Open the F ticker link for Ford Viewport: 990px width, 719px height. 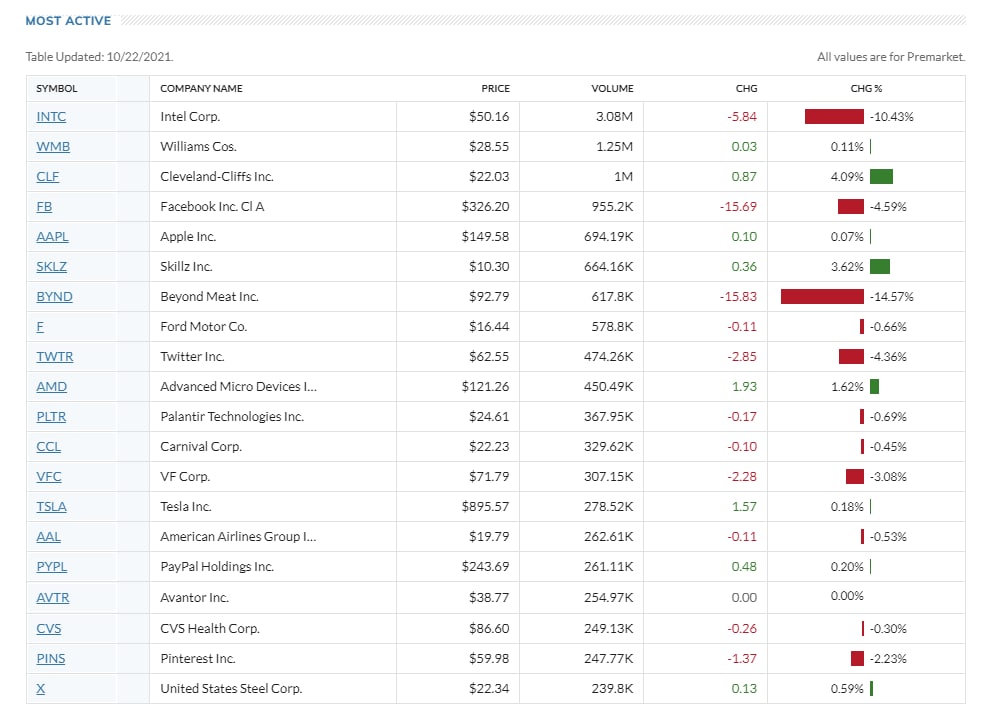(x=40, y=326)
